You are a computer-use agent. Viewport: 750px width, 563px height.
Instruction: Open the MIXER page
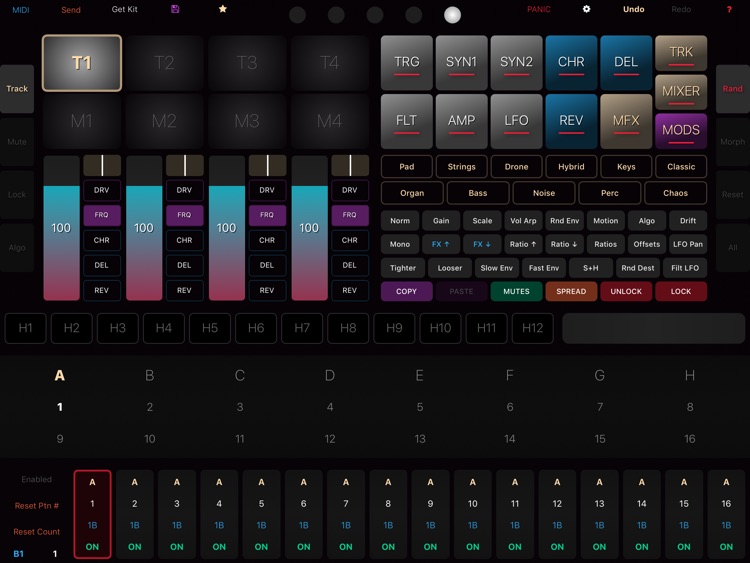click(681, 92)
